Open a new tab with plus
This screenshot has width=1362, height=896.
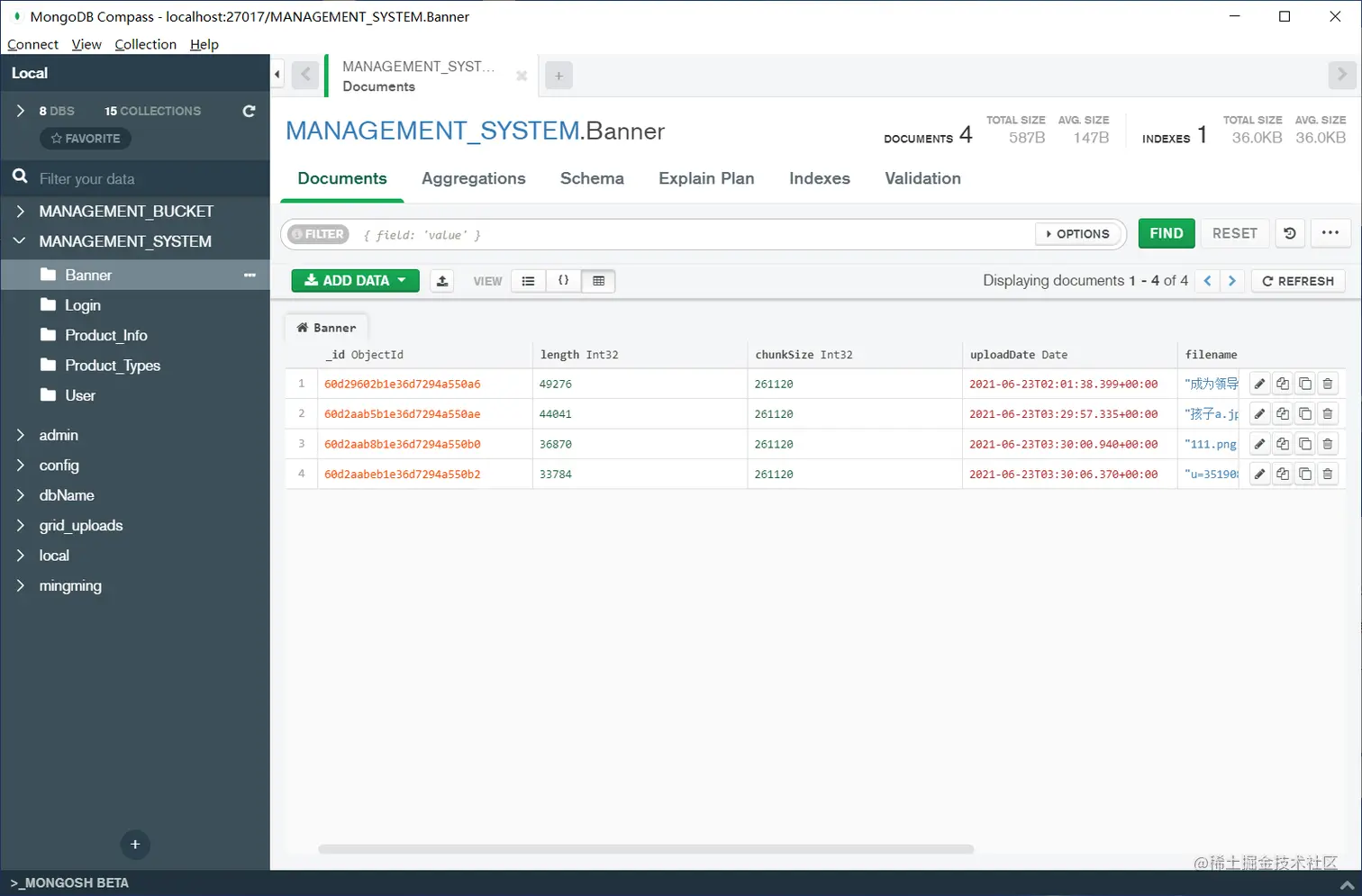[x=558, y=77]
